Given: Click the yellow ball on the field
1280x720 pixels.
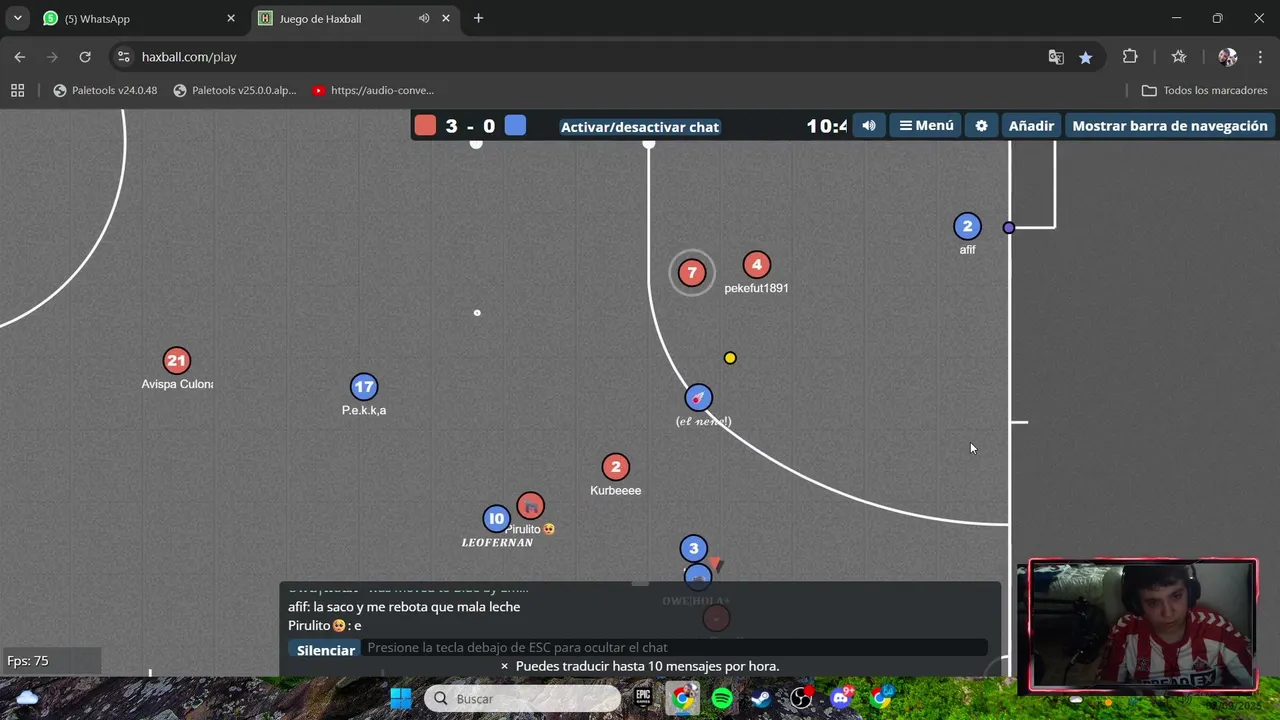Looking at the screenshot, I should click(730, 358).
